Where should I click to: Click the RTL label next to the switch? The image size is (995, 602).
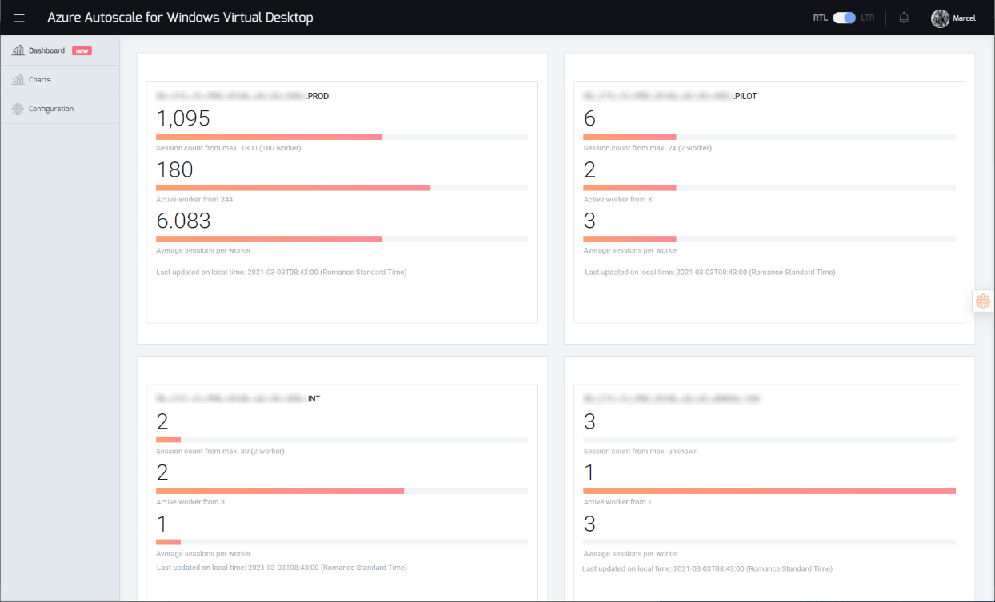tap(820, 18)
